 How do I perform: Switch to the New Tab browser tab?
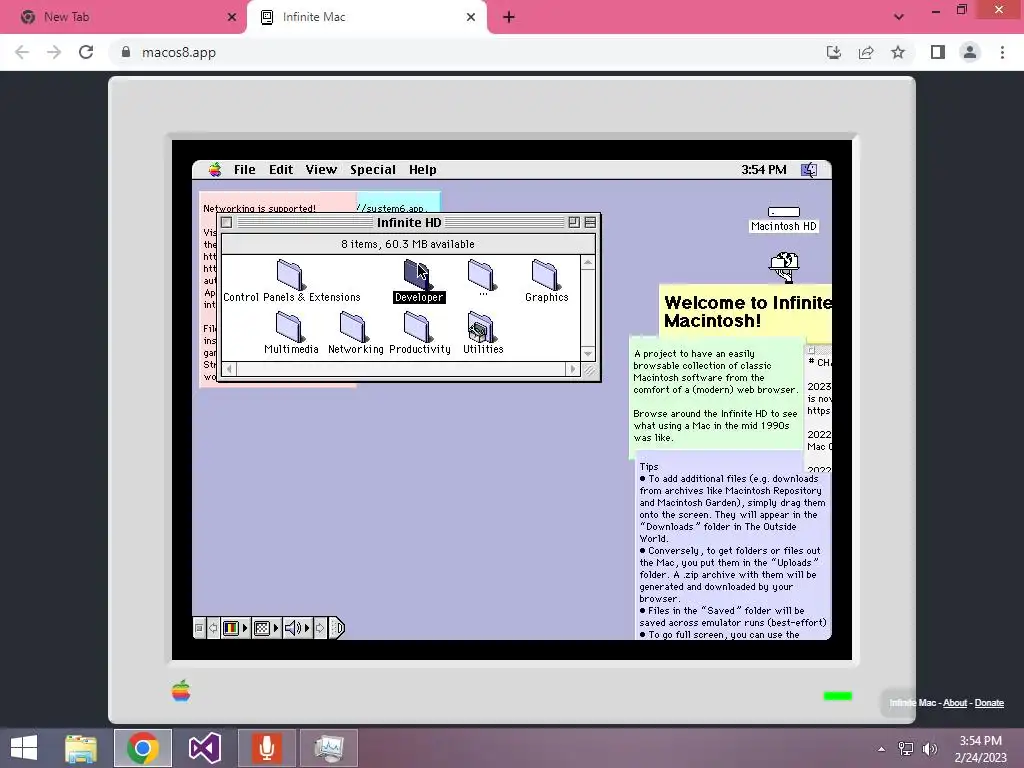point(124,17)
